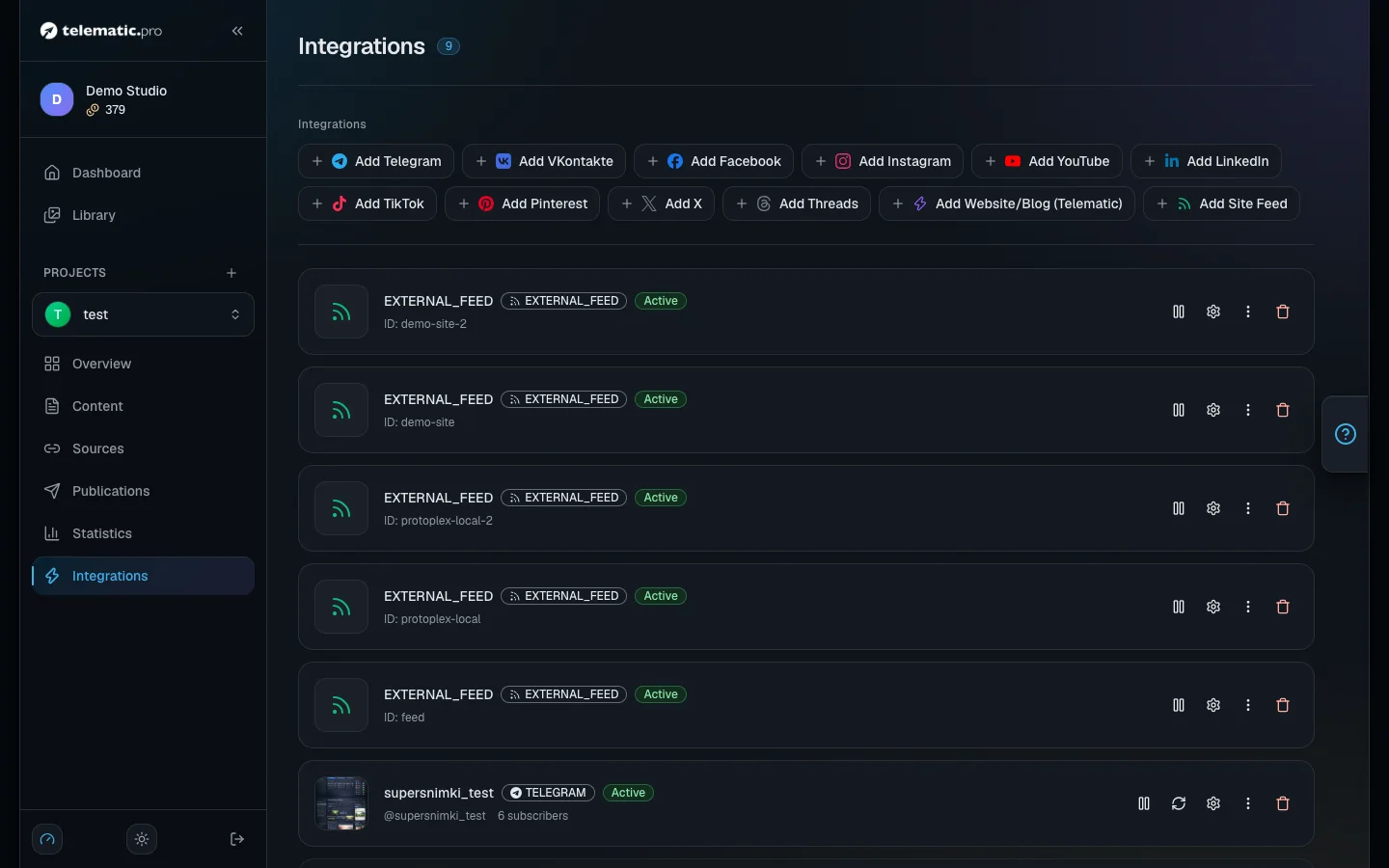Add a TikTok integration

[x=368, y=203]
